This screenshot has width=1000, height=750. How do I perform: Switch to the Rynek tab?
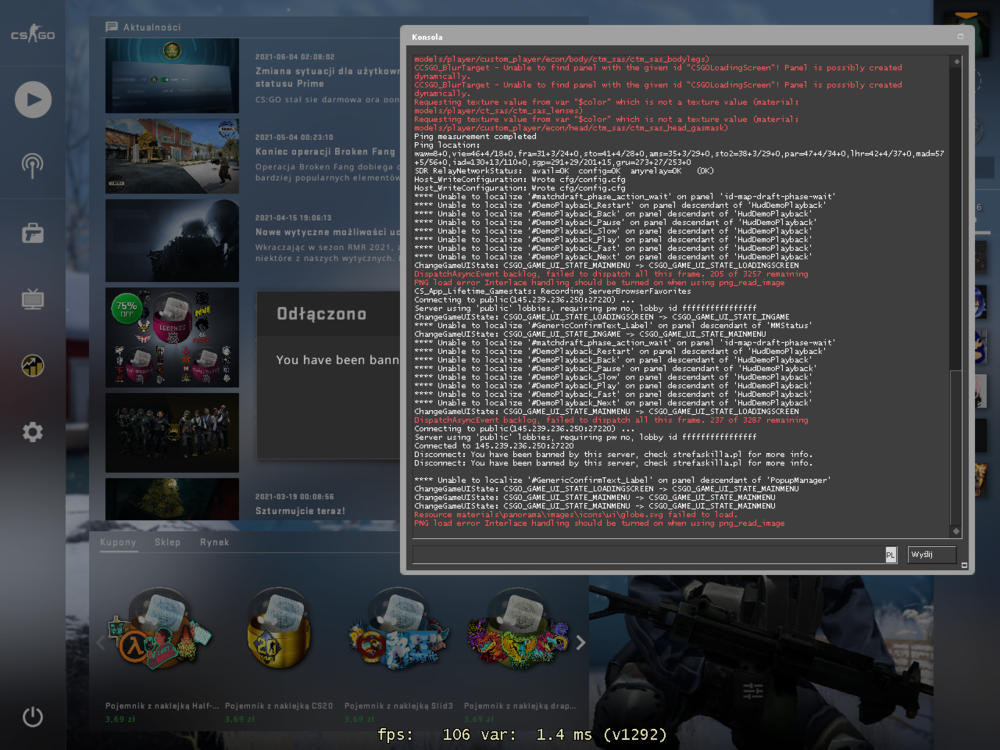(214, 542)
